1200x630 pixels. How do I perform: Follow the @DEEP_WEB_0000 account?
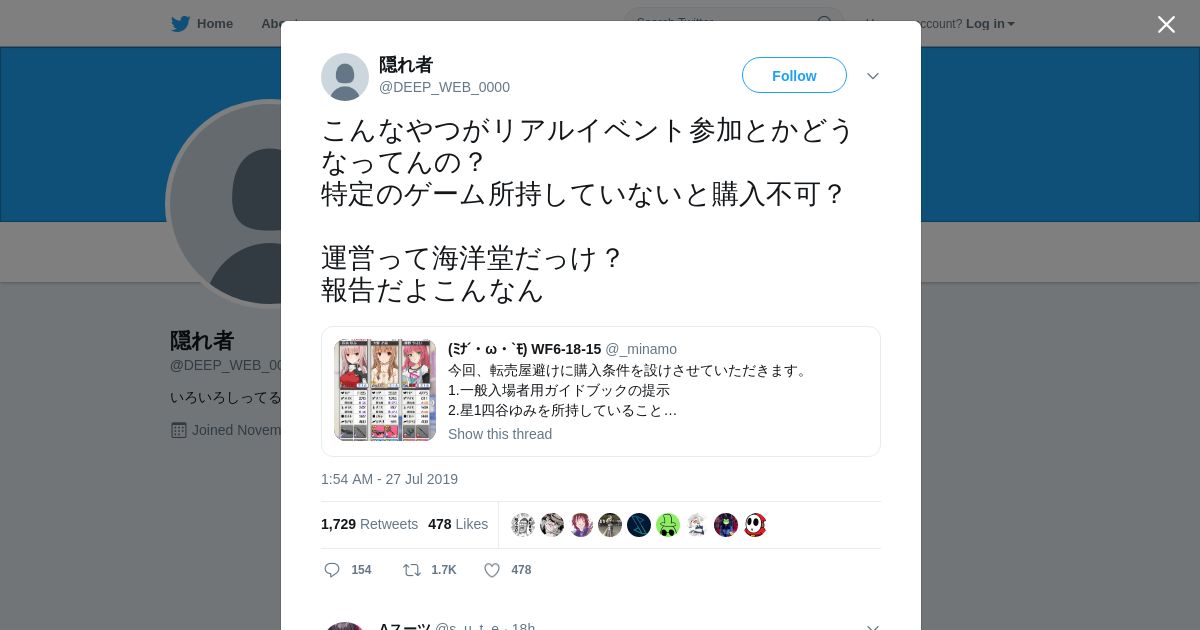(794, 76)
